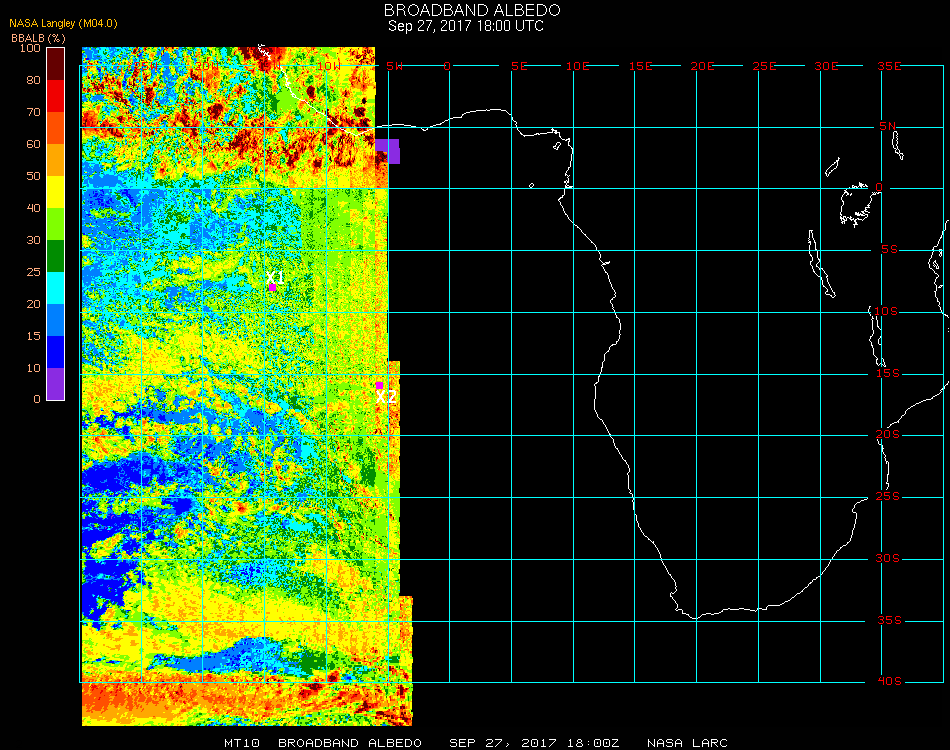Click the 'MT10' text in the footer
The height and width of the screenshot is (750, 950).
(242, 743)
